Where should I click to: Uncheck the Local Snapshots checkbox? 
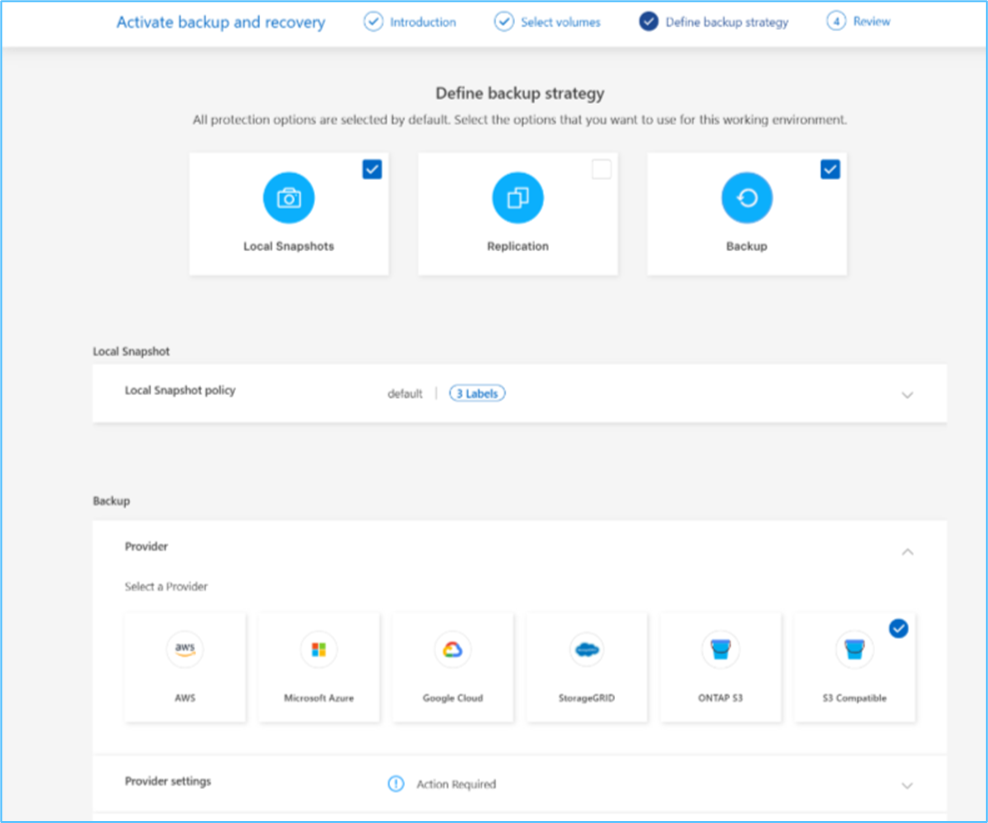click(x=372, y=170)
